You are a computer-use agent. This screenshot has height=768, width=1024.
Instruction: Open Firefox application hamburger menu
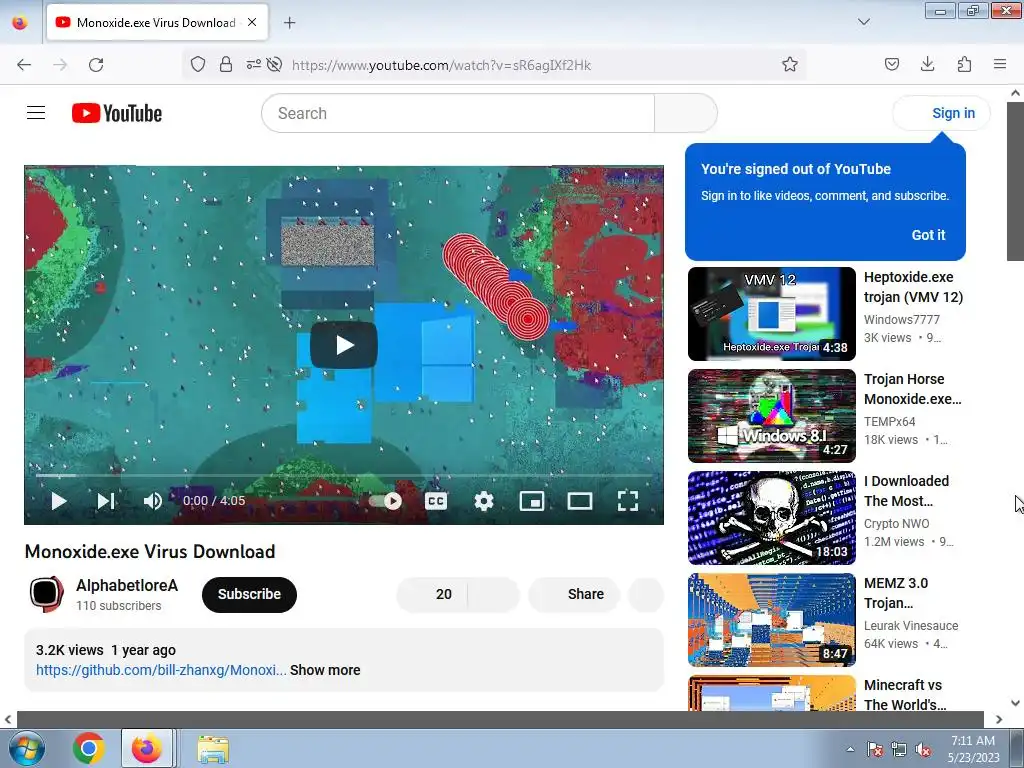(1000, 64)
